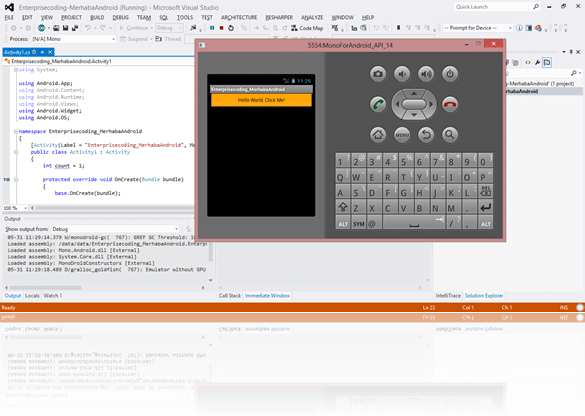Stop debugging with the red square
585x416 pixels.
click(221, 28)
